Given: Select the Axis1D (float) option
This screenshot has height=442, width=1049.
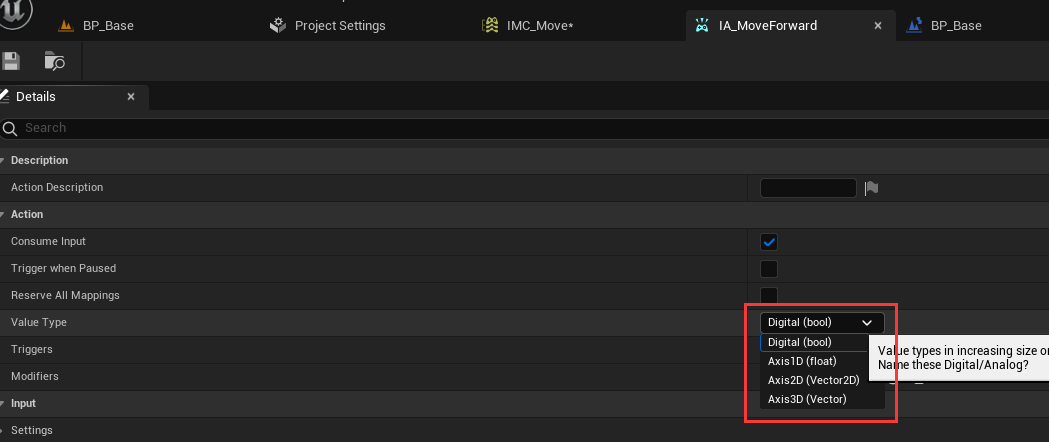Looking at the screenshot, I should [802, 361].
